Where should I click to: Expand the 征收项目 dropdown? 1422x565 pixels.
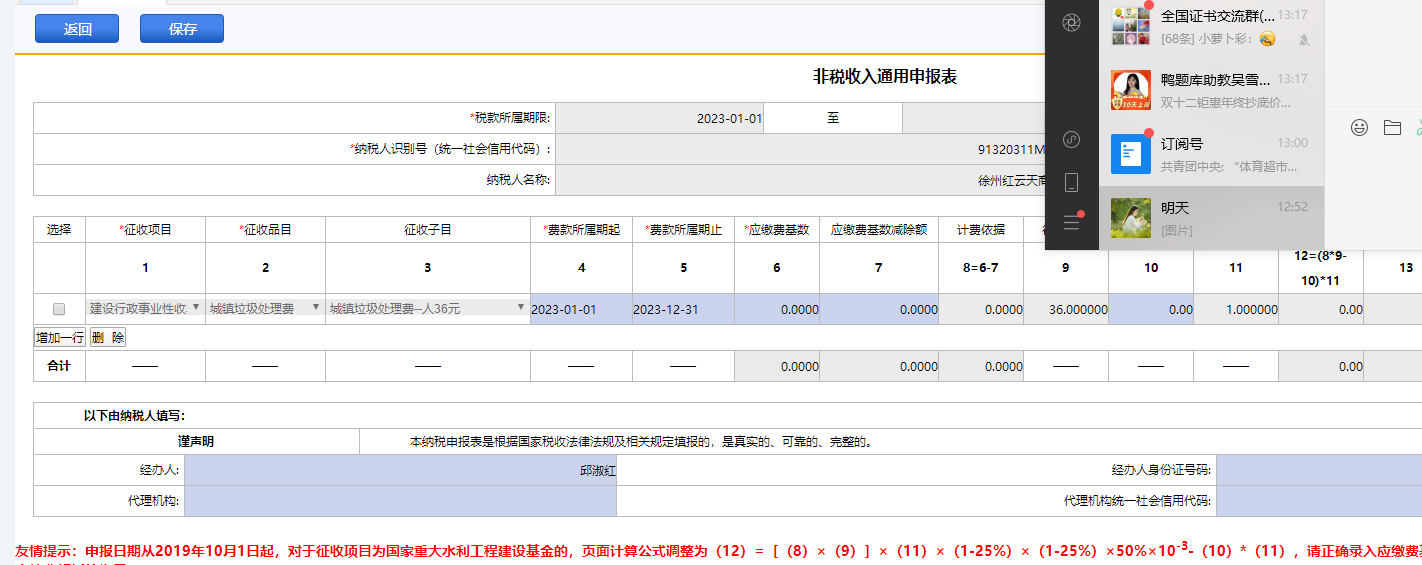(x=145, y=308)
